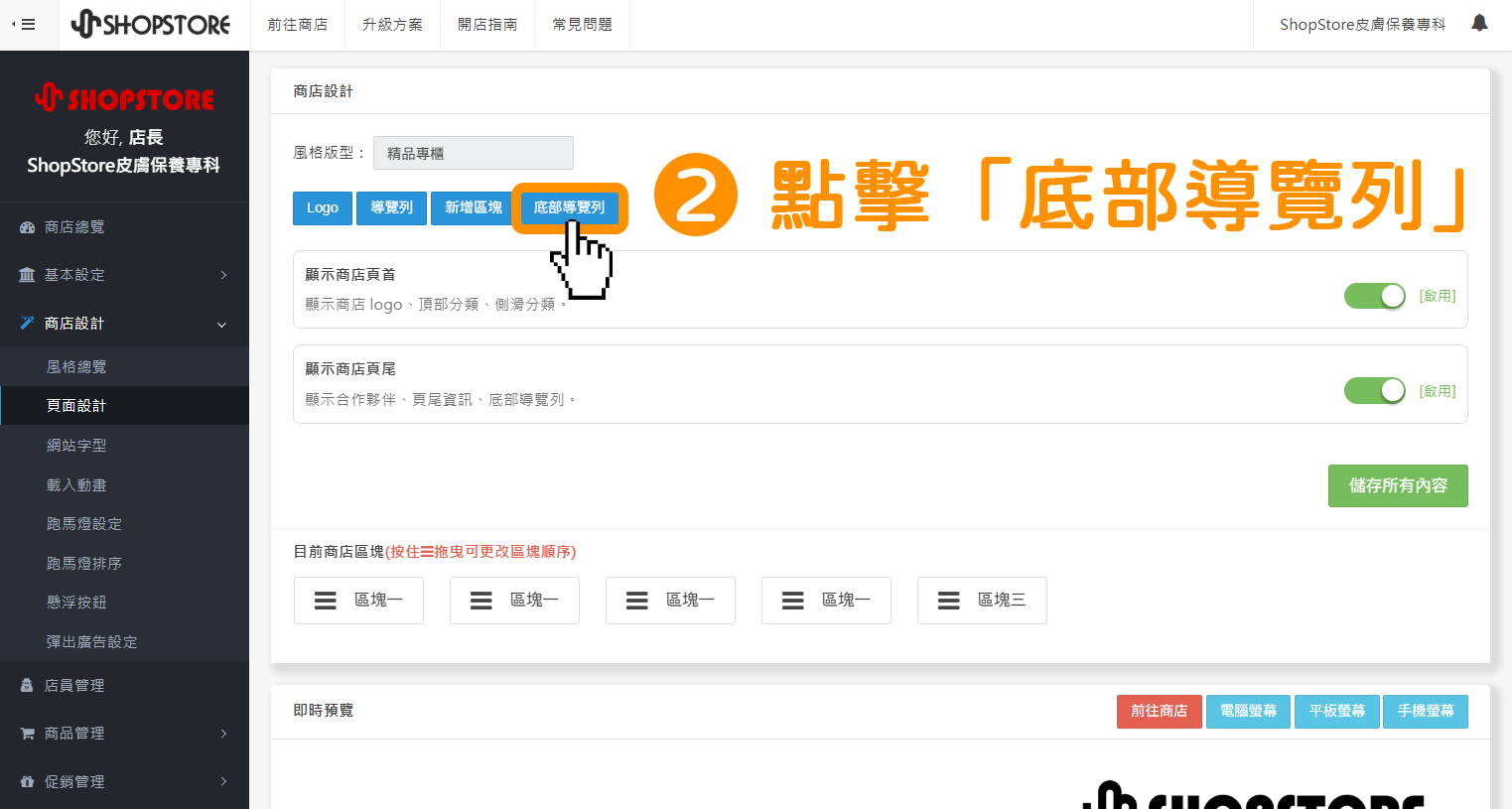This screenshot has height=809, width=1512.
Task: Open the 前往商店 top menu item
Action: [x=297, y=25]
